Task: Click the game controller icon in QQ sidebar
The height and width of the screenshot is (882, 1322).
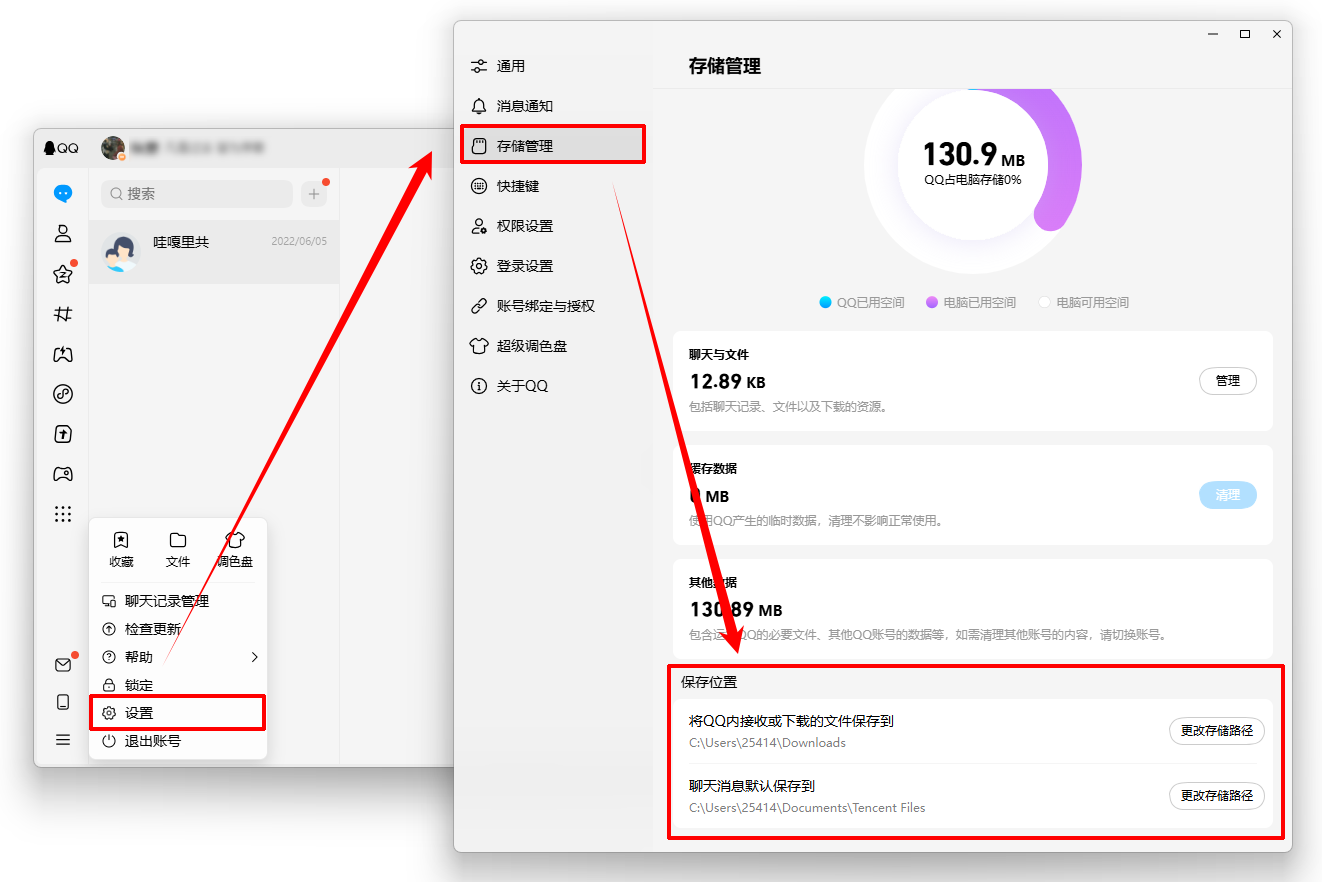Action: (63, 474)
